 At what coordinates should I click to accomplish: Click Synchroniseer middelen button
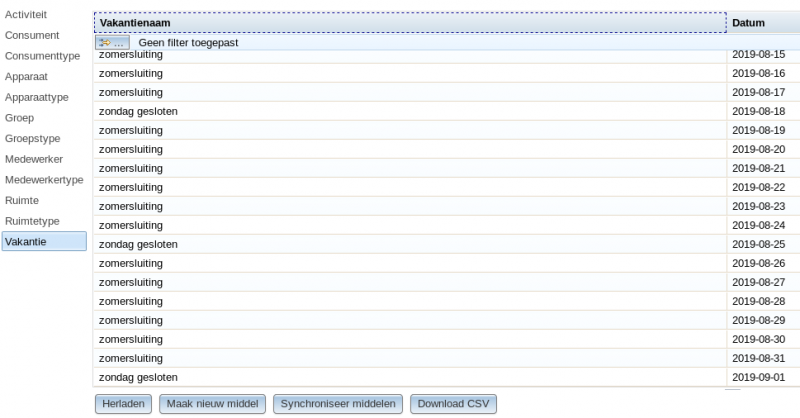(x=338, y=404)
